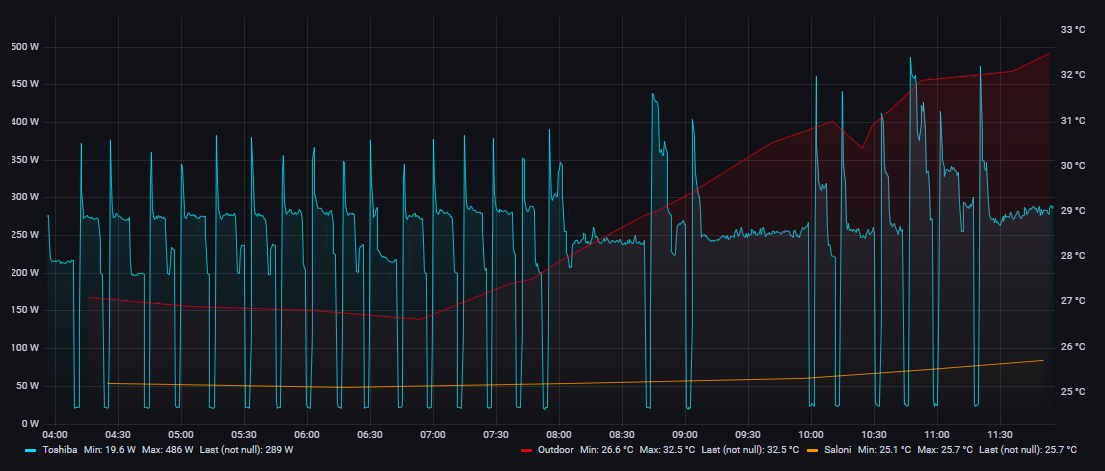Click the highest Toshiba power peak near 10:45
Viewport: 1105px width, 471px height.
click(x=910, y=58)
